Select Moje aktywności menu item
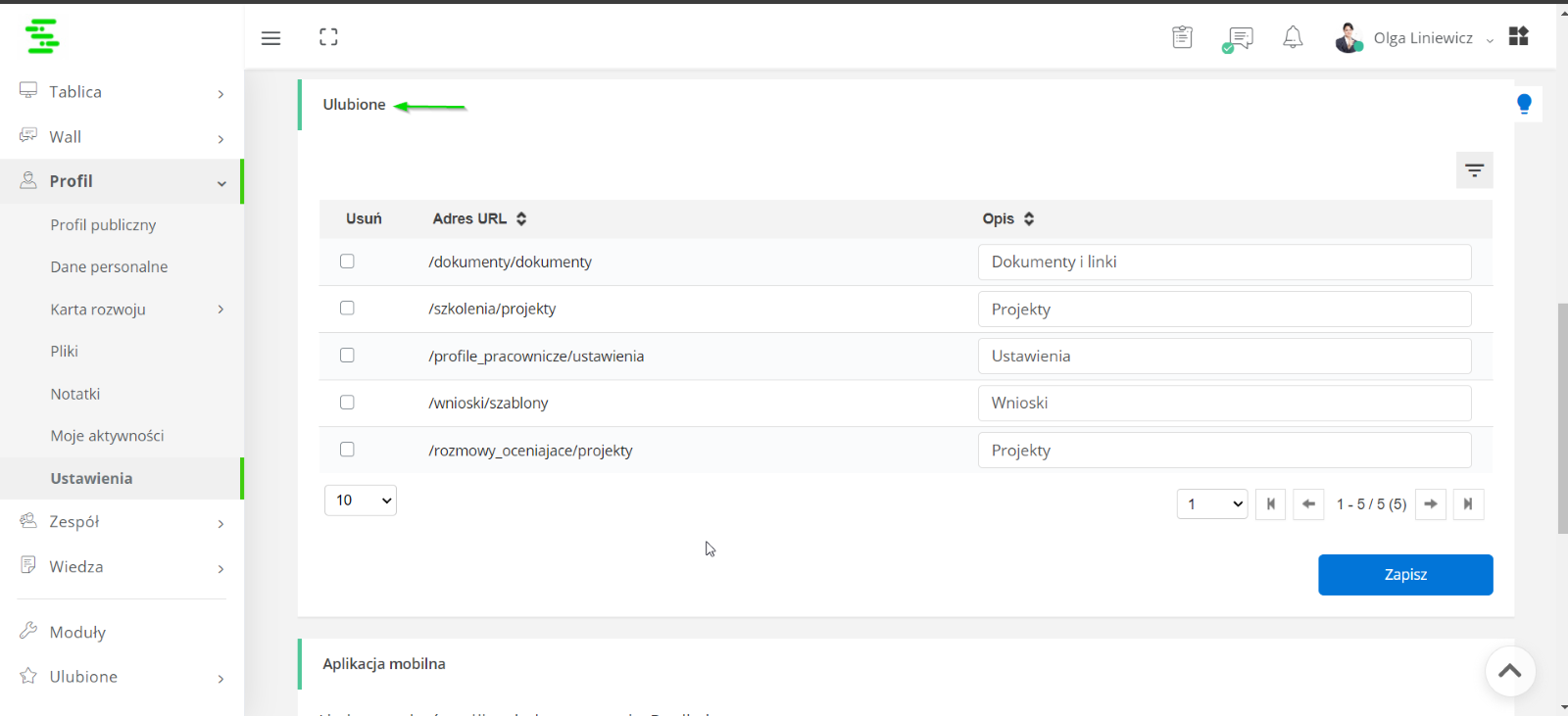The height and width of the screenshot is (716, 1568). click(107, 436)
